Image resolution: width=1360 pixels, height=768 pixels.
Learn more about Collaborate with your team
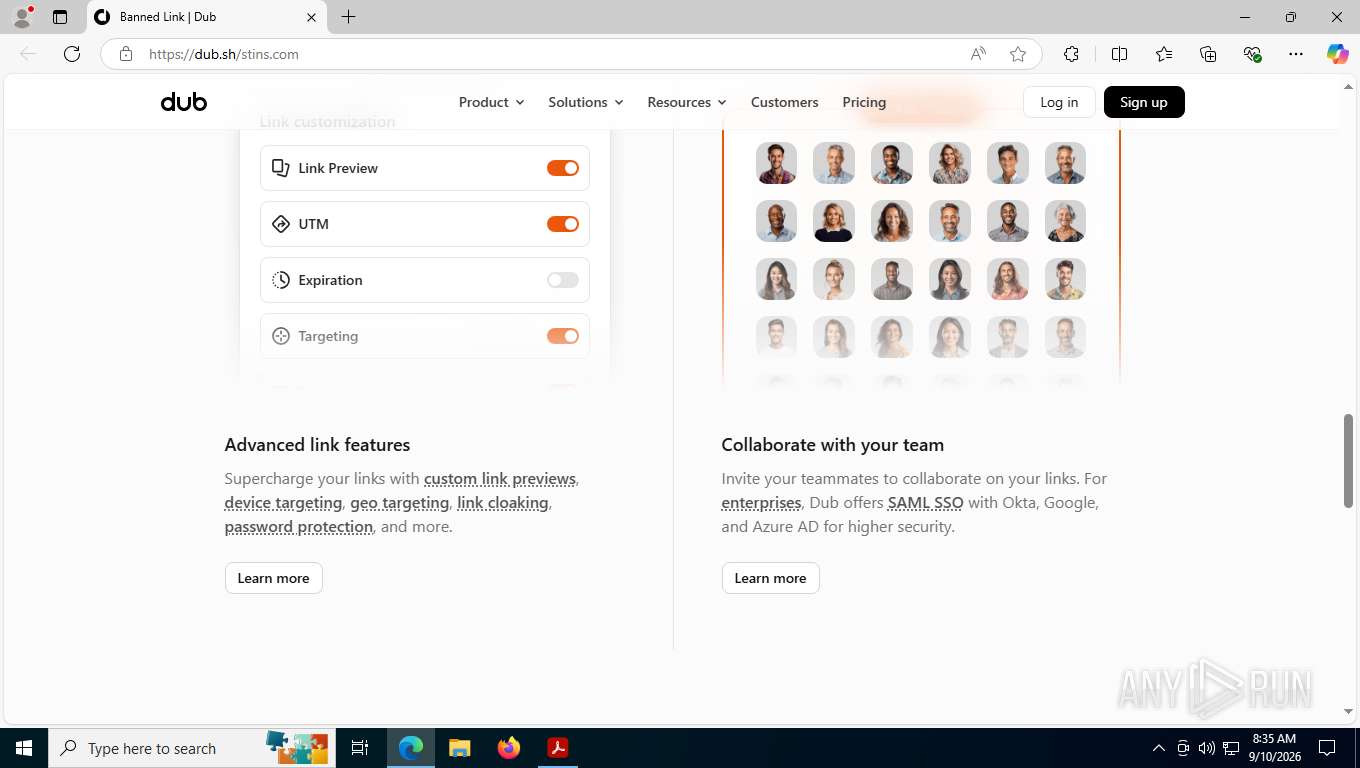[x=770, y=578]
